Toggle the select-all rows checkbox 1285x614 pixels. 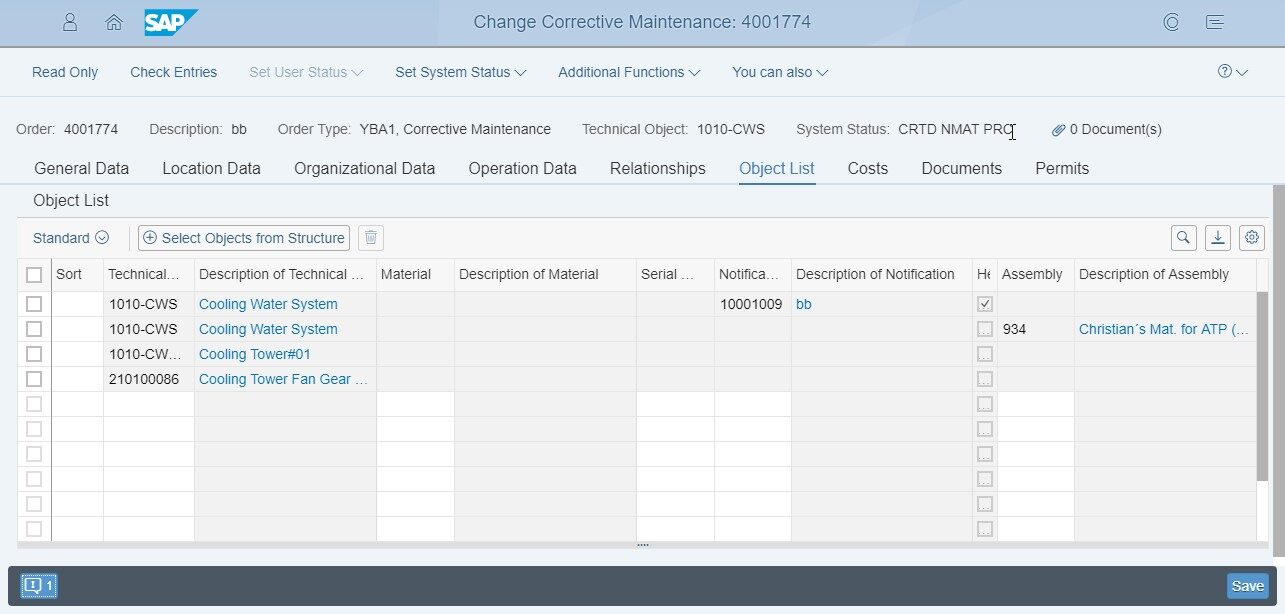click(34, 275)
